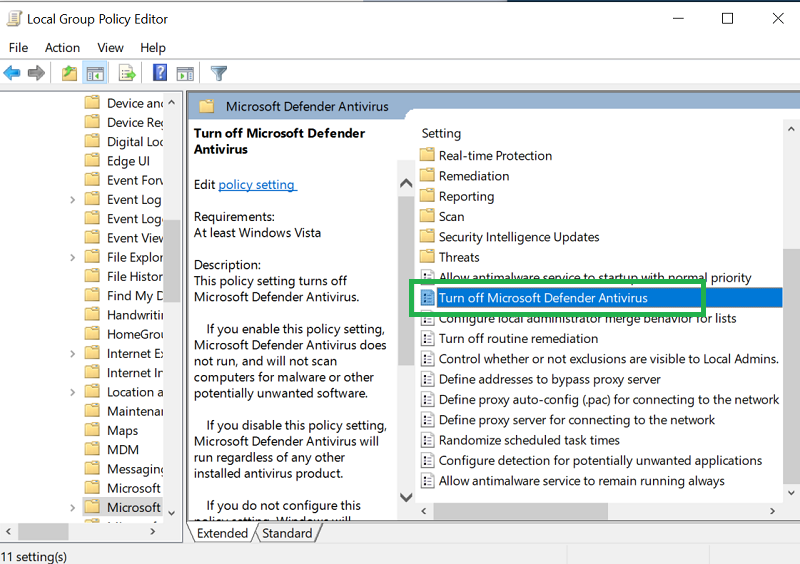The image size is (800, 564).
Task: Click the policy setting link
Action: [x=258, y=184]
